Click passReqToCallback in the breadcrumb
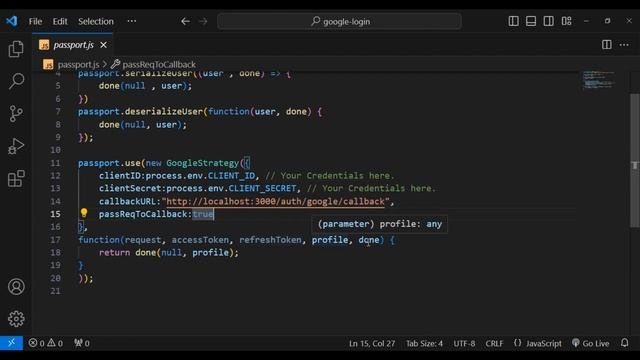The height and width of the screenshot is (360, 640). click(x=159, y=64)
